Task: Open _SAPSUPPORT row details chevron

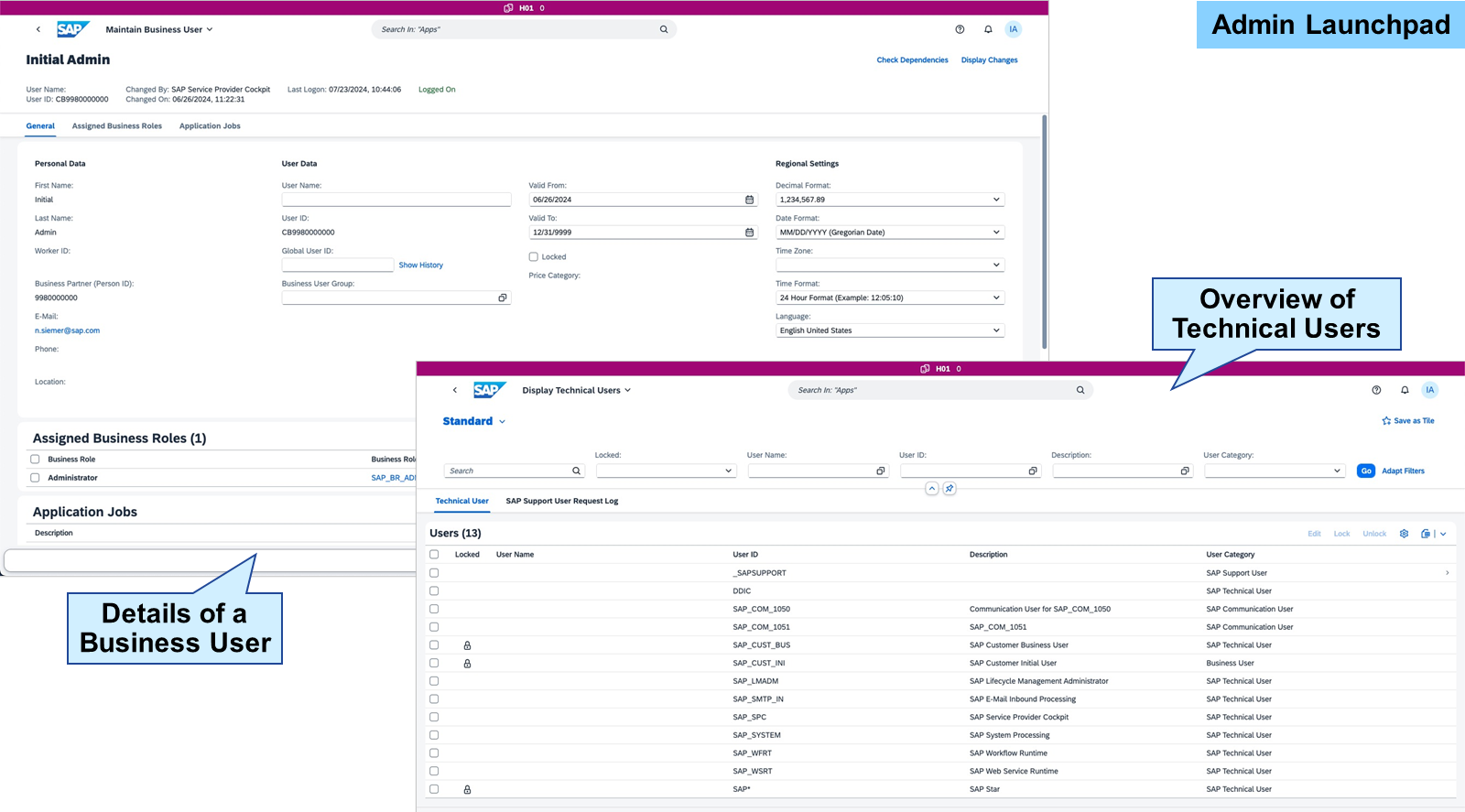Action: 1447,573
